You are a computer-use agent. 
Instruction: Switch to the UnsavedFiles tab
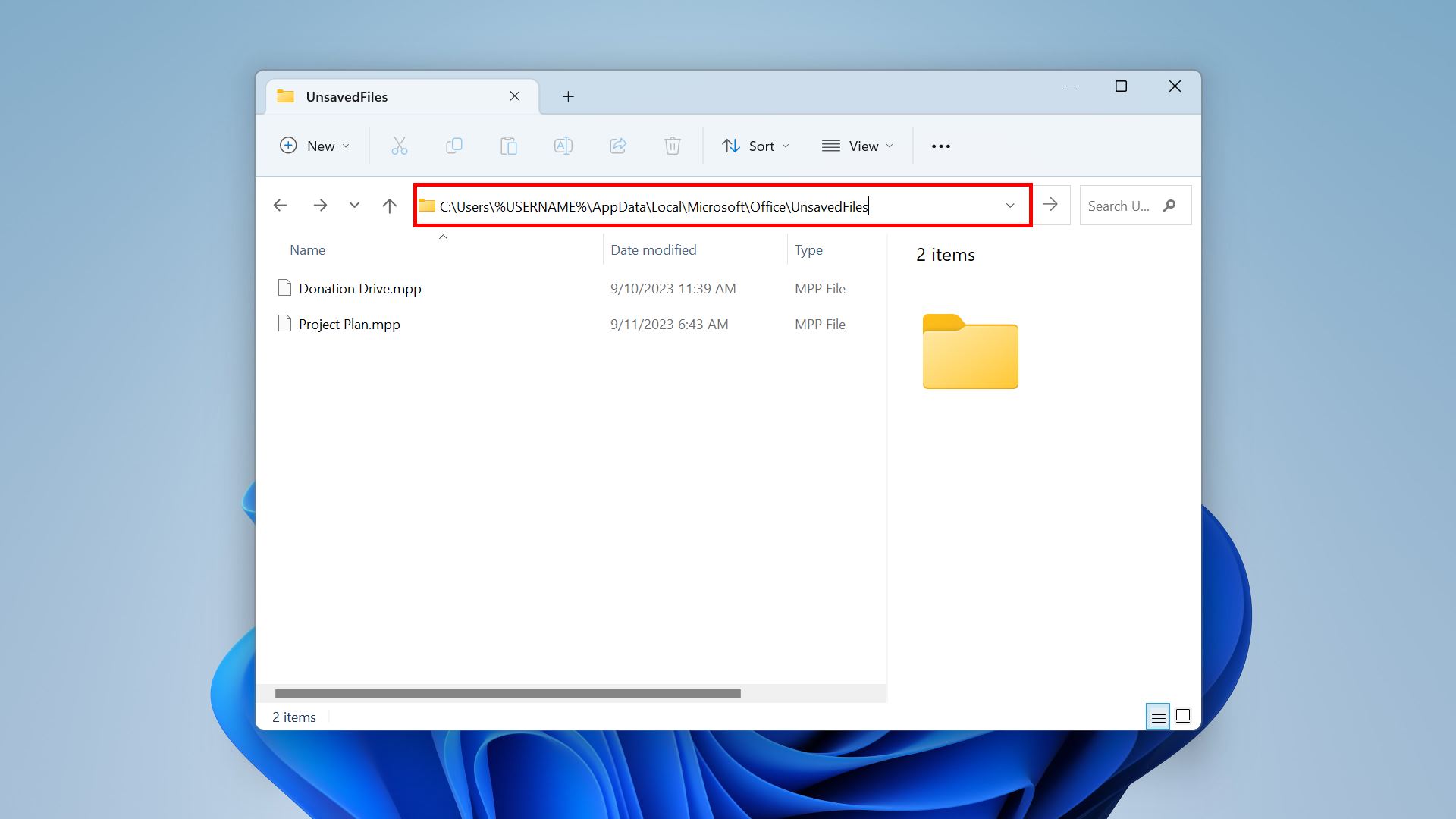click(346, 96)
